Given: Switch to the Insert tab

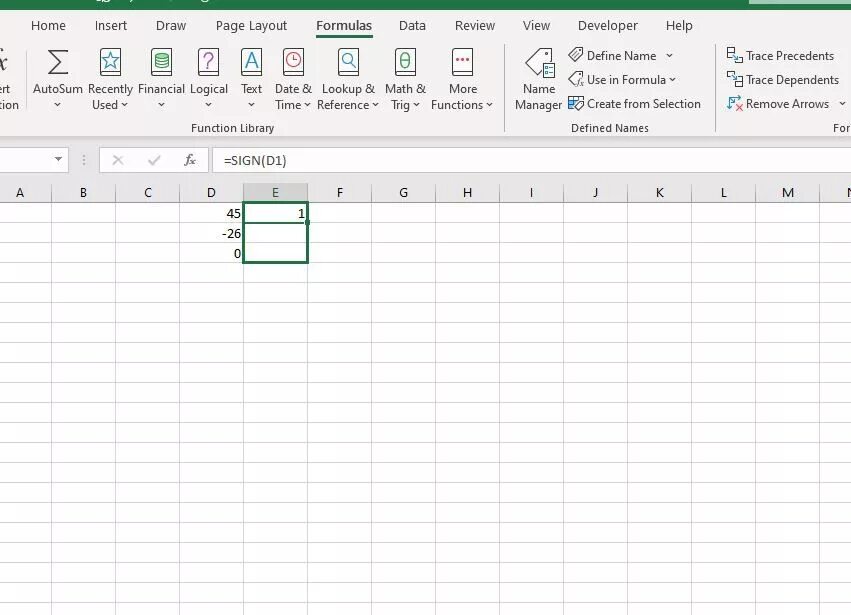Looking at the screenshot, I should coord(111,26).
